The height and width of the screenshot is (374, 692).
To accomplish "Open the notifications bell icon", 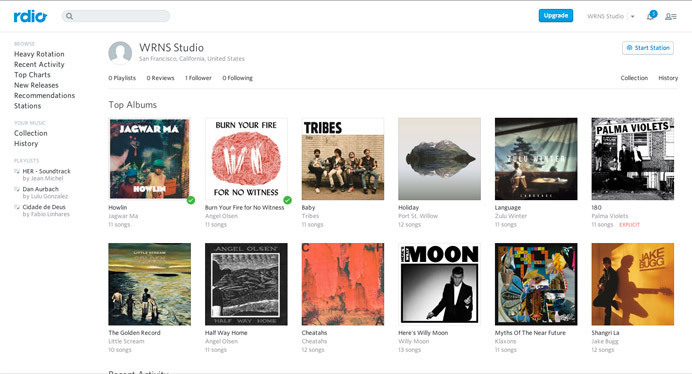I will (x=651, y=16).
